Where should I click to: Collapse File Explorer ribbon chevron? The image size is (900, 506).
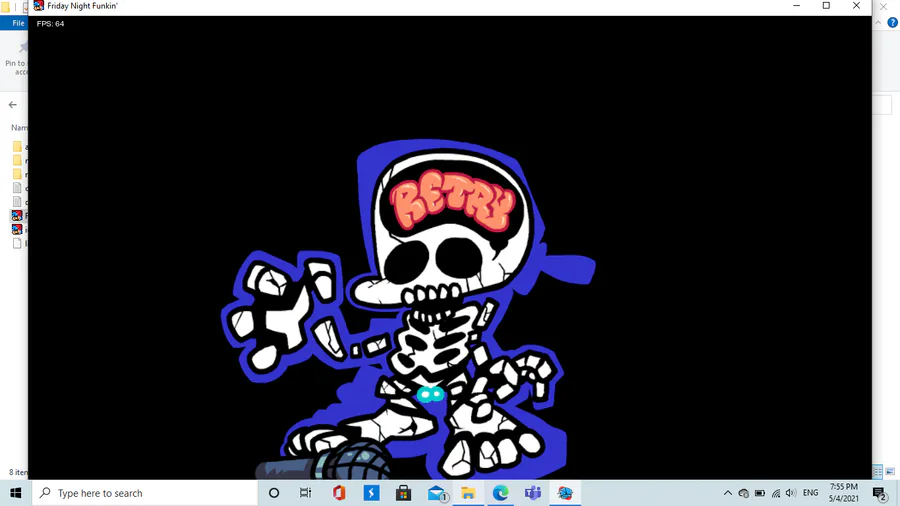[x=878, y=22]
